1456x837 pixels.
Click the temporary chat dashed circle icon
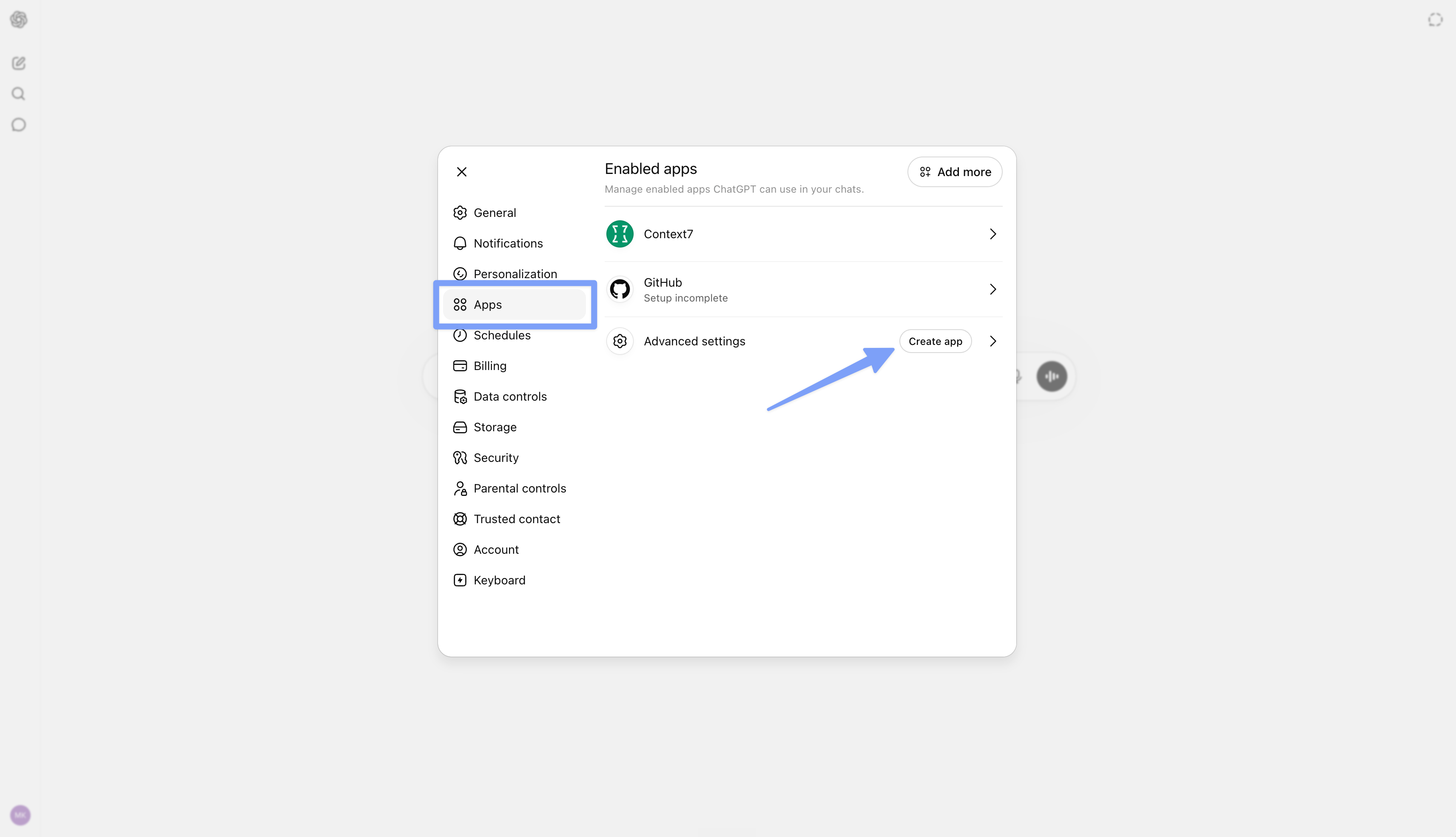click(1435, 20)
